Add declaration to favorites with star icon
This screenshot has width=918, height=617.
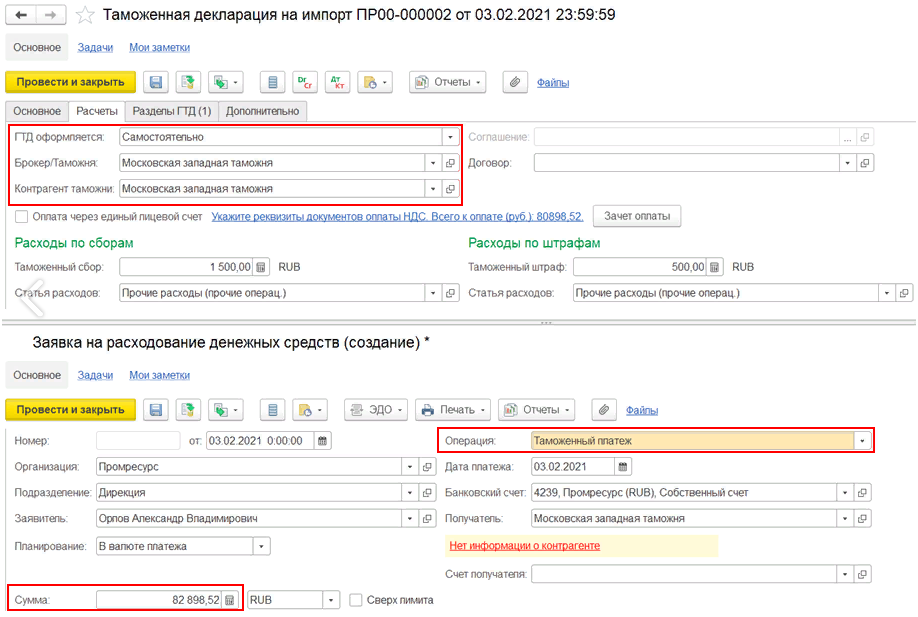coord(86,15)
